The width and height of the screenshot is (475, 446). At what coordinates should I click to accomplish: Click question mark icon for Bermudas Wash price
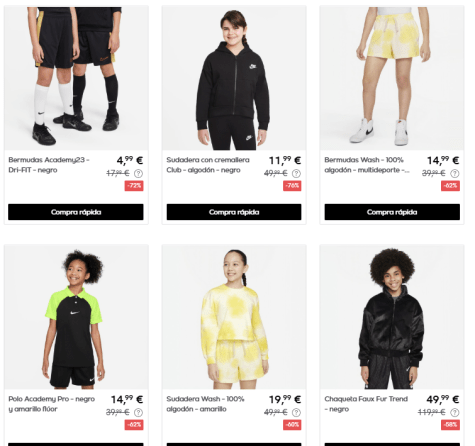(454, 173)
